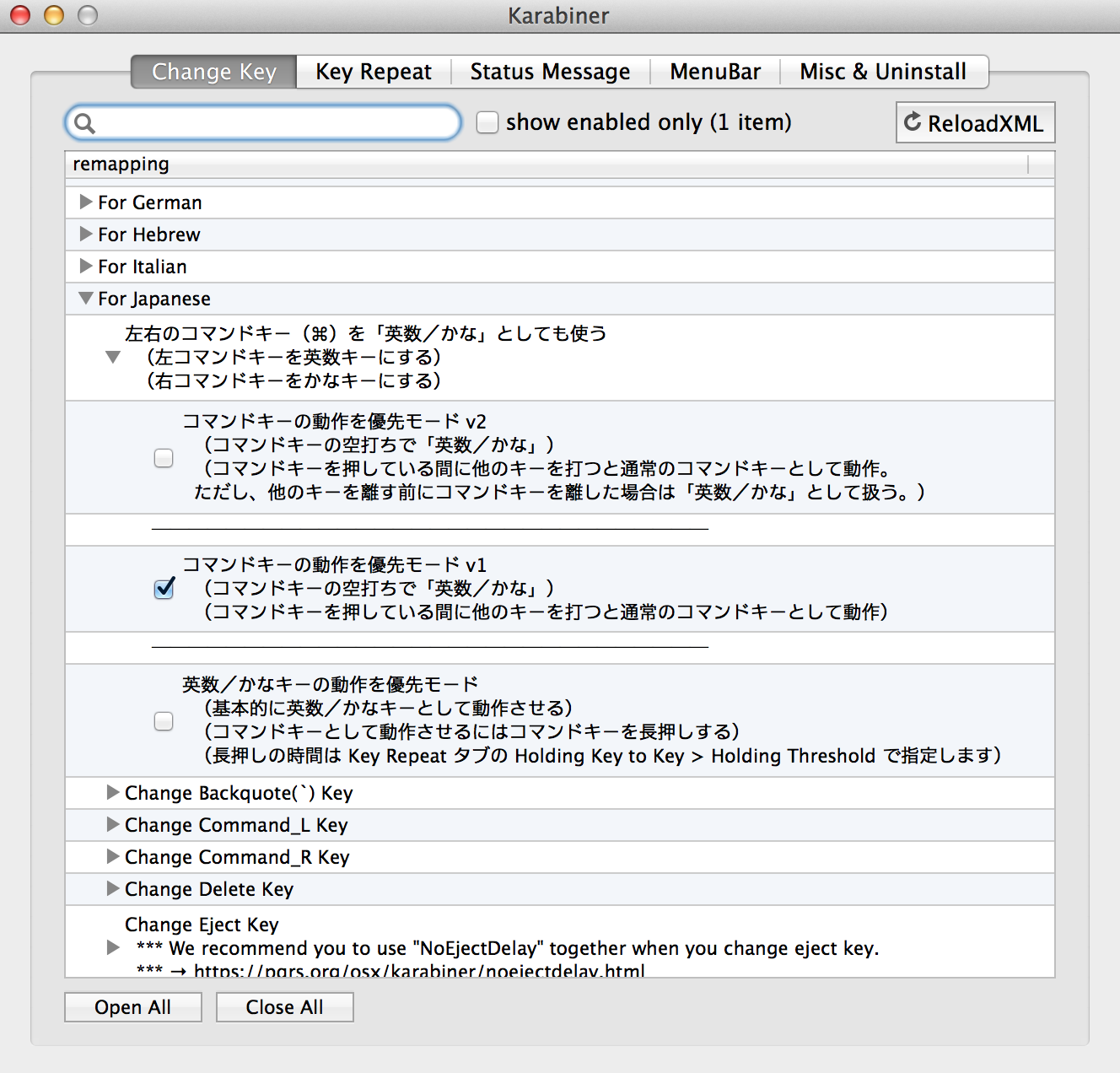Screen dimensions: 1120x1073
Task: Collapse the For Japanese group
Action: [x=85, y=298]
